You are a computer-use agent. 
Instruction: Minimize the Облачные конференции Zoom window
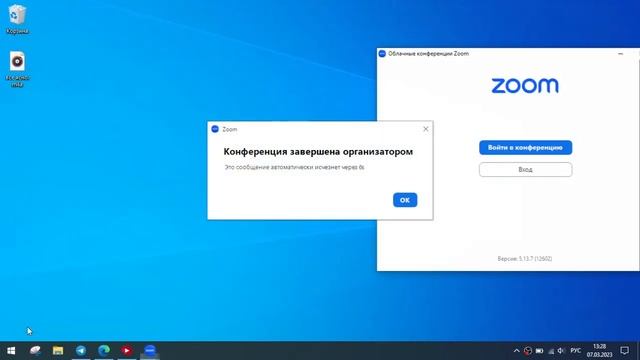pyautogui.click(x=620, y=53)
